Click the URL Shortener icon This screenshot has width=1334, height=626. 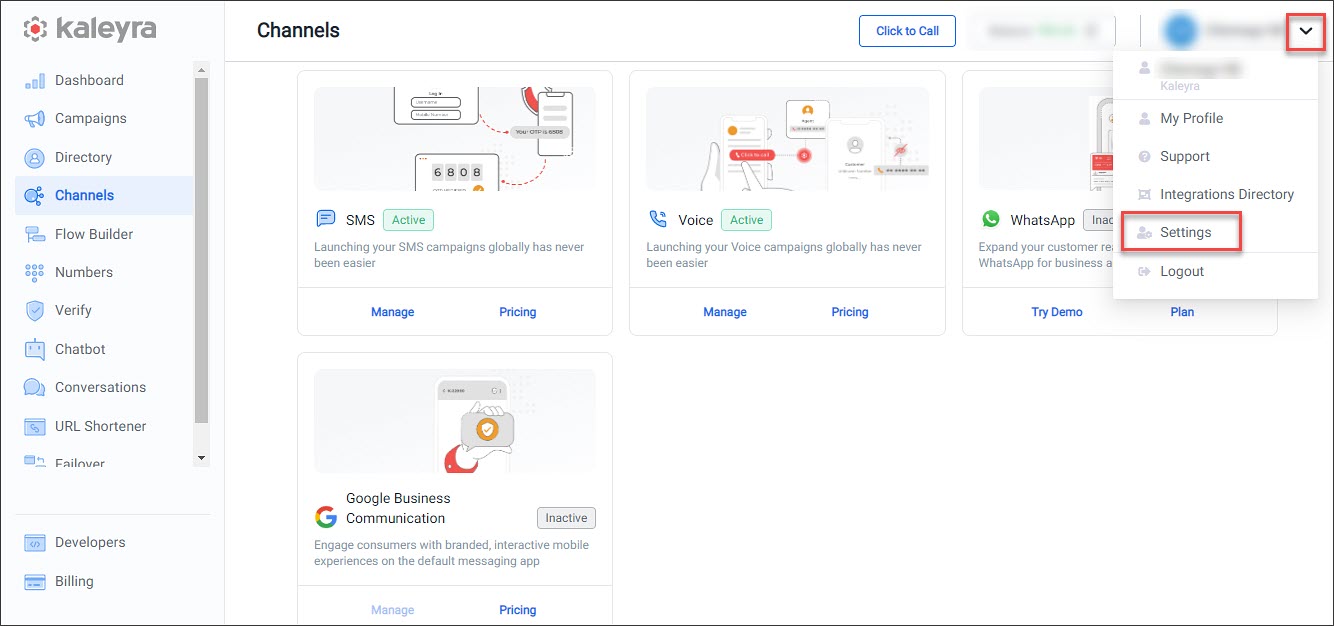35,426
